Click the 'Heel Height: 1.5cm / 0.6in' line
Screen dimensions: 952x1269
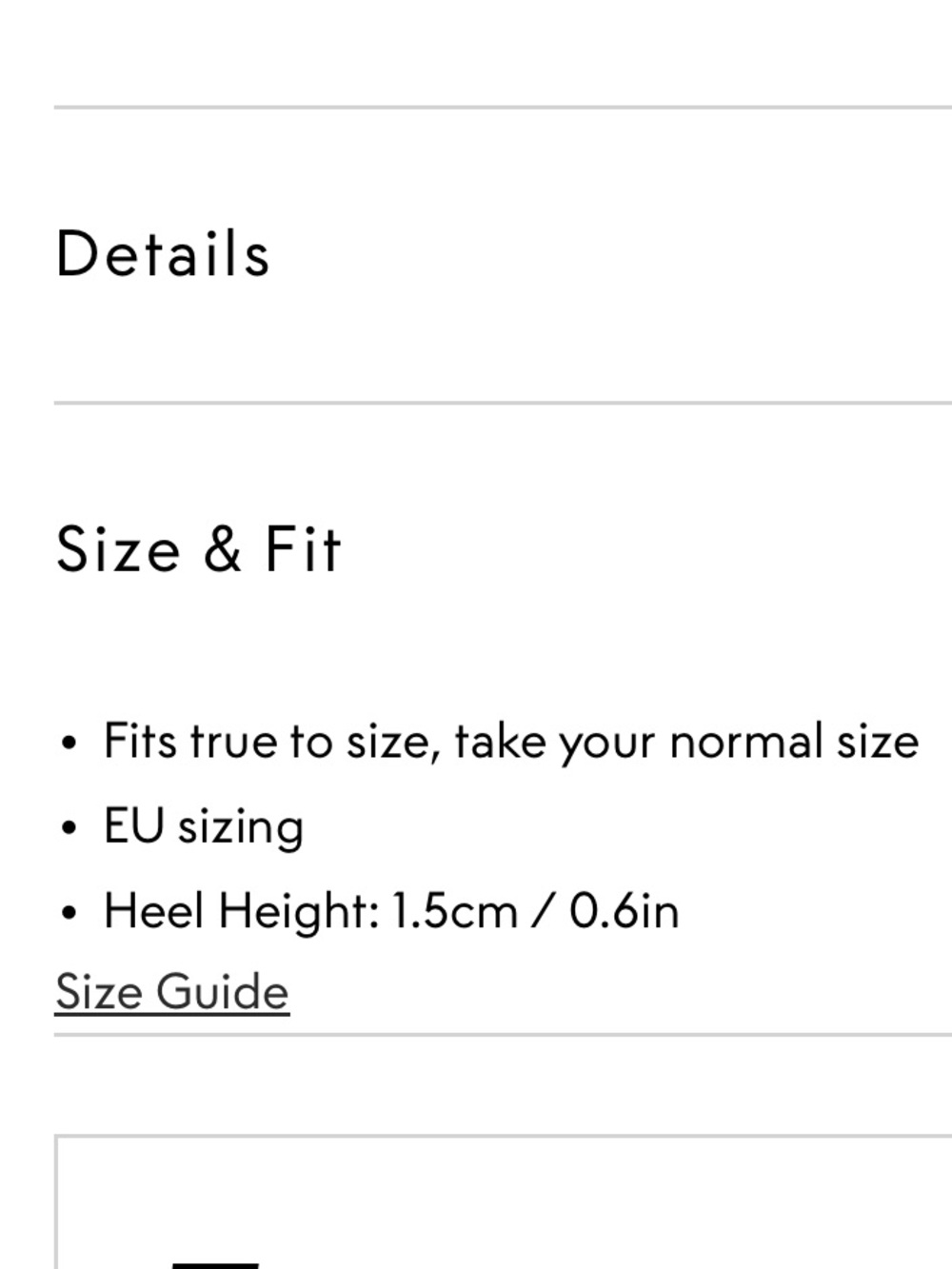391,911
